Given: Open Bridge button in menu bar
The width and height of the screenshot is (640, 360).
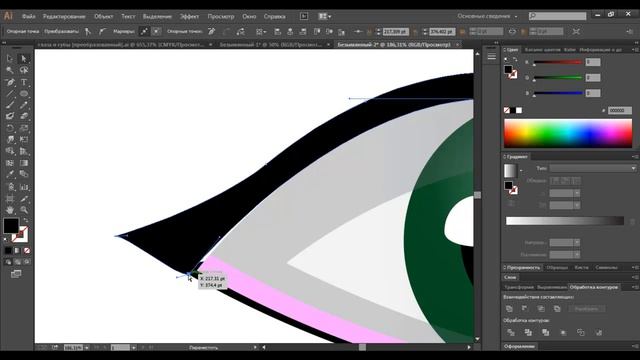Looking at the screenshot, I should tap(304, 16).
